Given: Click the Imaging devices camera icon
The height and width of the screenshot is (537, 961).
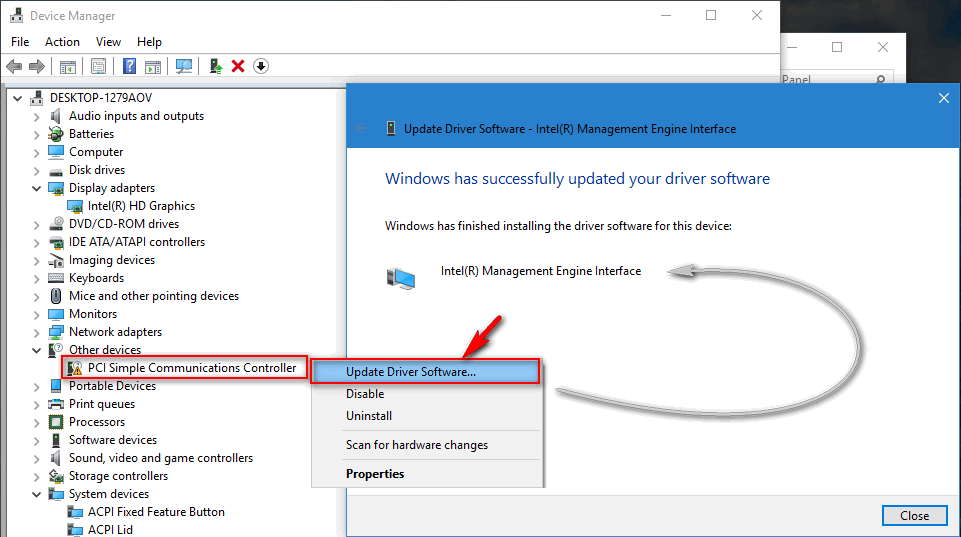Looking at the screenshot, I should tap(56, 260).
